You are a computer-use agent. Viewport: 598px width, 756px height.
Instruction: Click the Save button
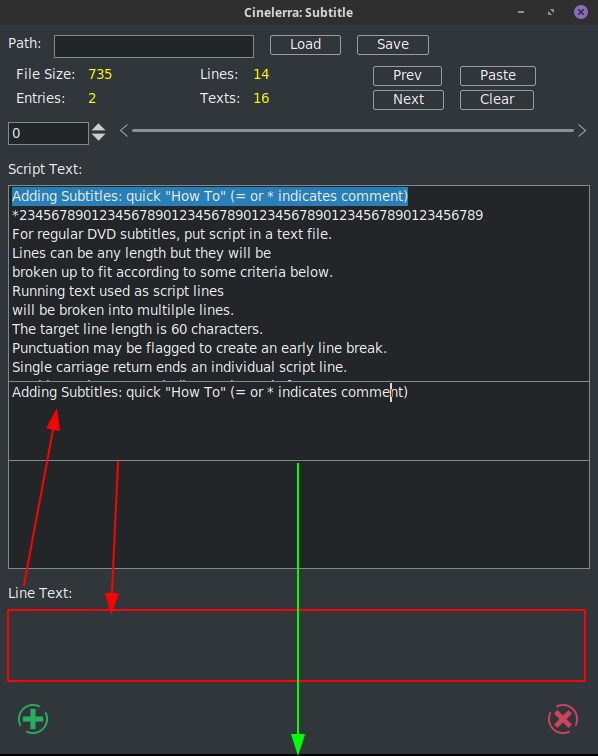pyautogui.click(x=393, y=45)
